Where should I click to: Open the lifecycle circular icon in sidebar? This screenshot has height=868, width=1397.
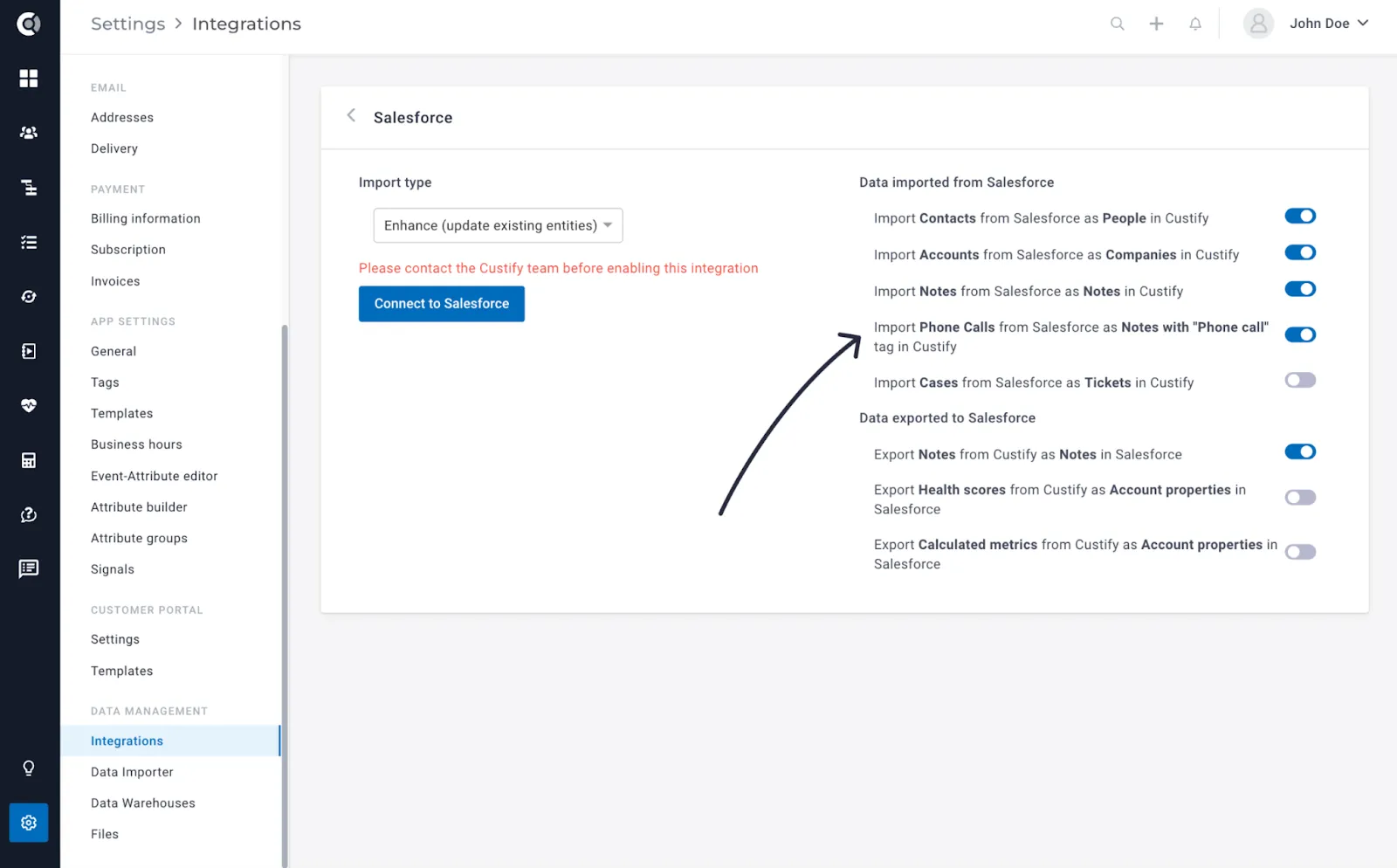pos(29,297)
